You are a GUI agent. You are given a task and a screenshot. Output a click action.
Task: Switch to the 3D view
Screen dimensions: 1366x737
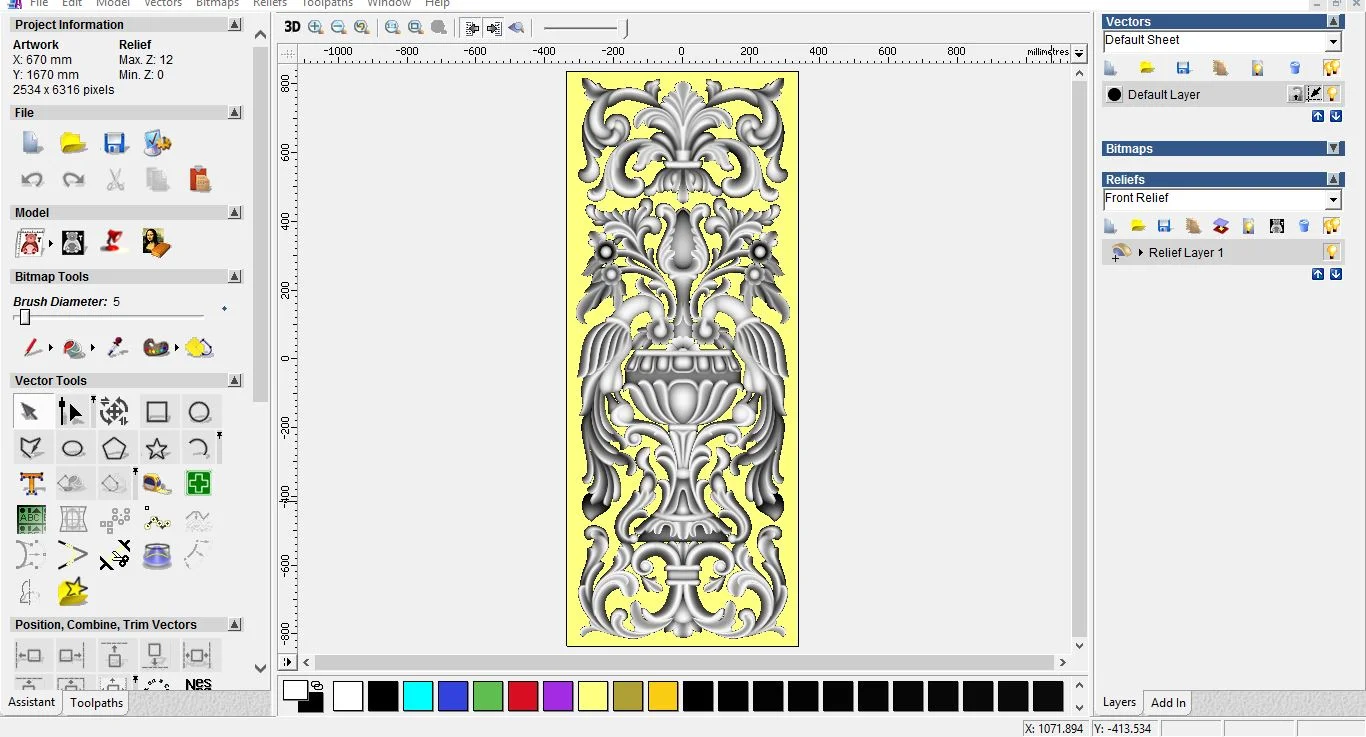pos(291,28)
